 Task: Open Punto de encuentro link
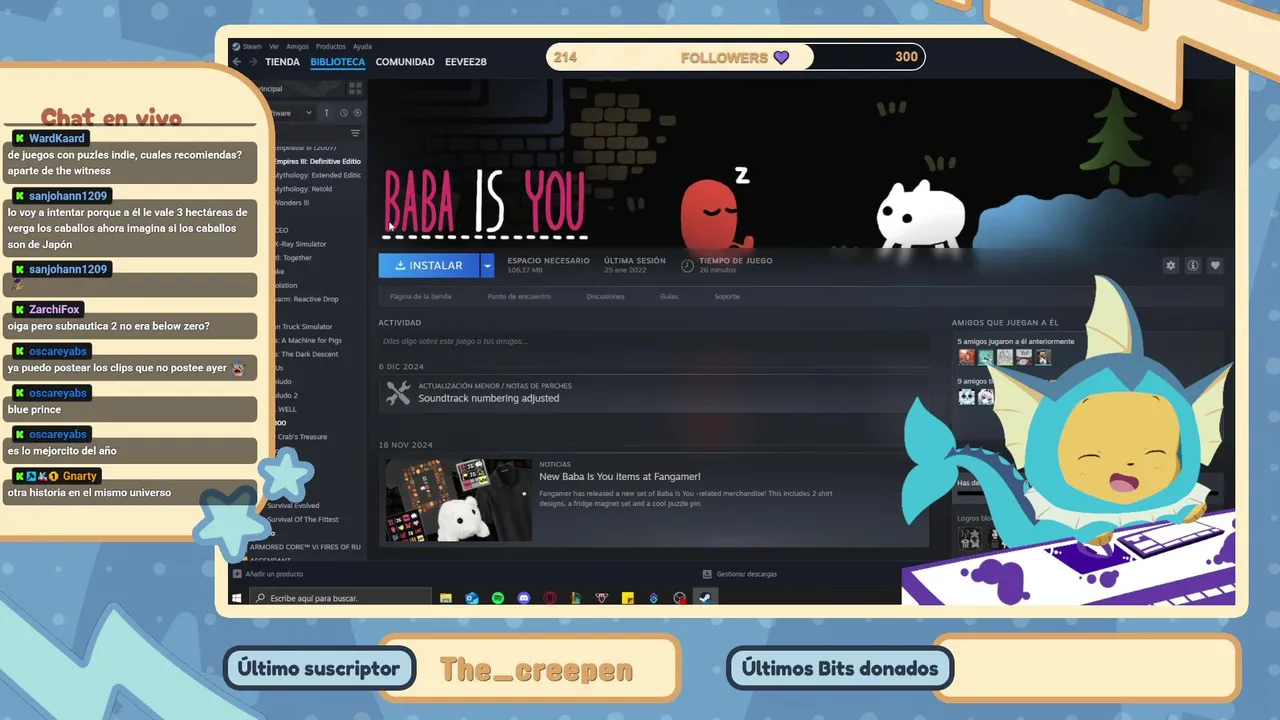coord(519,296)
